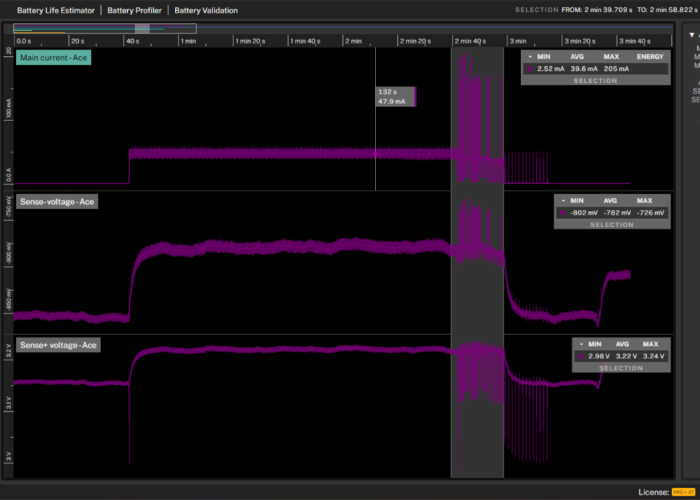Select the Sense-voltage - Ace channel label

(x=58, y=202)
